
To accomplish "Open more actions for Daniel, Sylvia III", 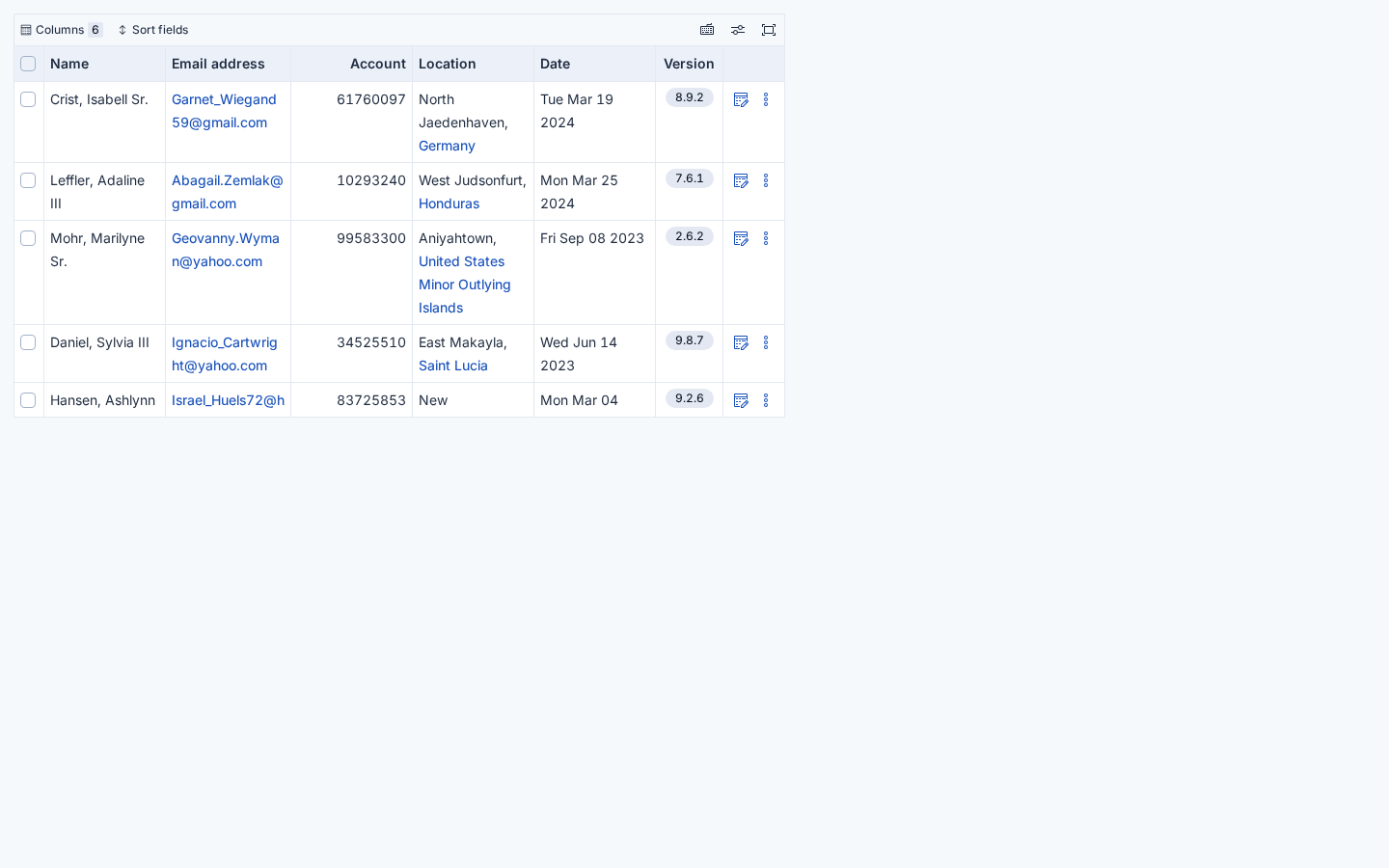I will click(x=766, y=342).
